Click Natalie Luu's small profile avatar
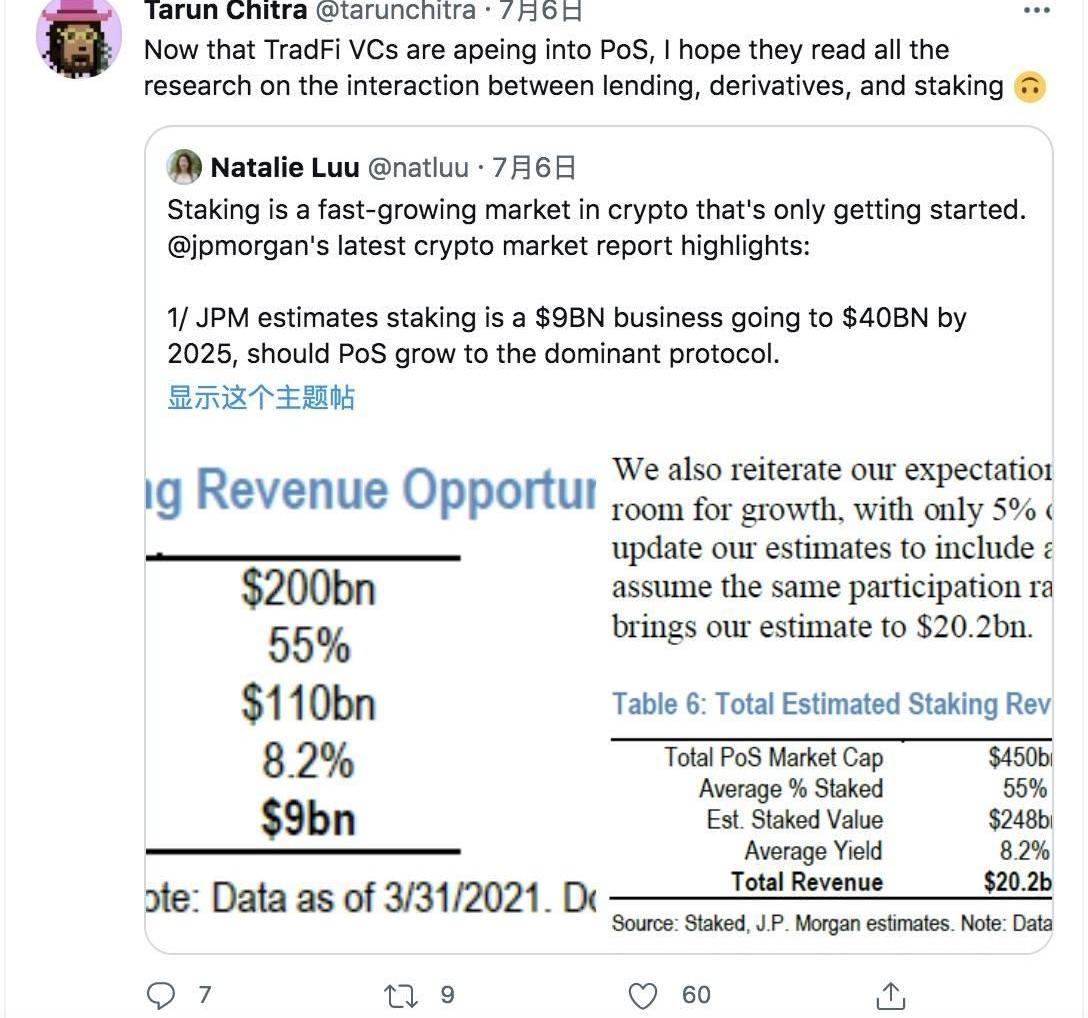The image size is (1088, 1018). 184,167
